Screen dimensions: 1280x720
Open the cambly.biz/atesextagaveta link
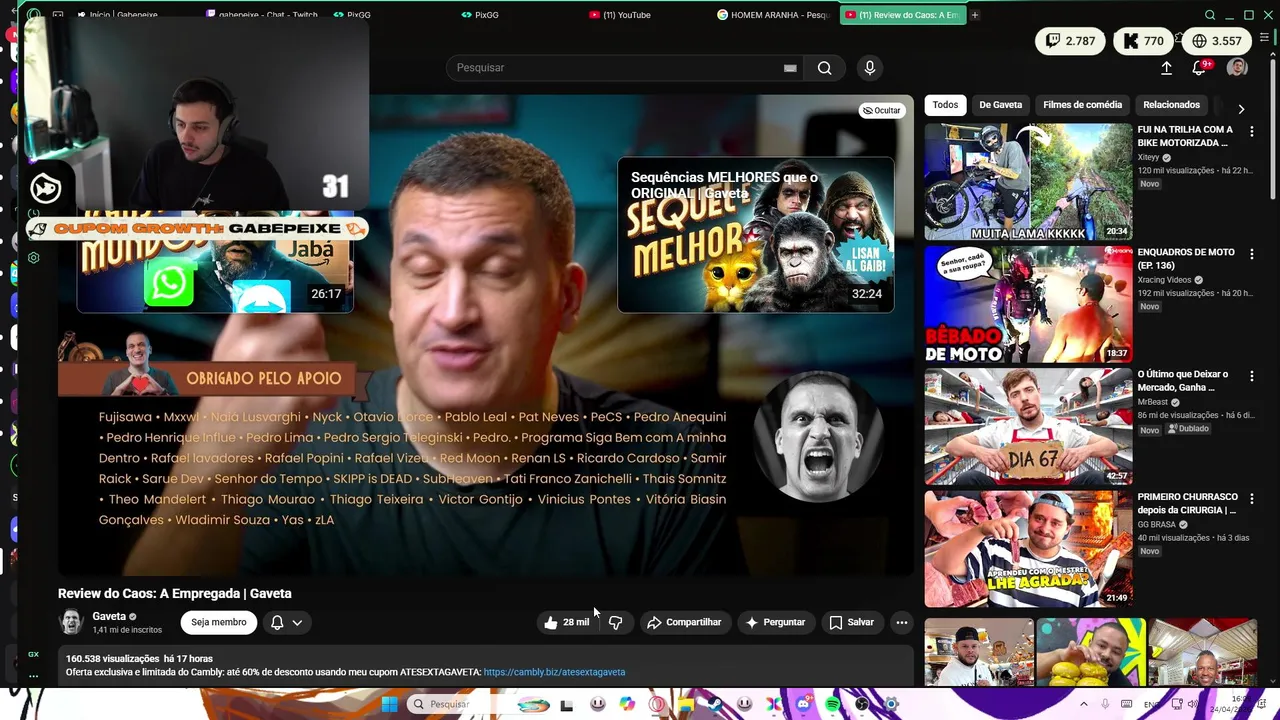click(x=554, y=672)
